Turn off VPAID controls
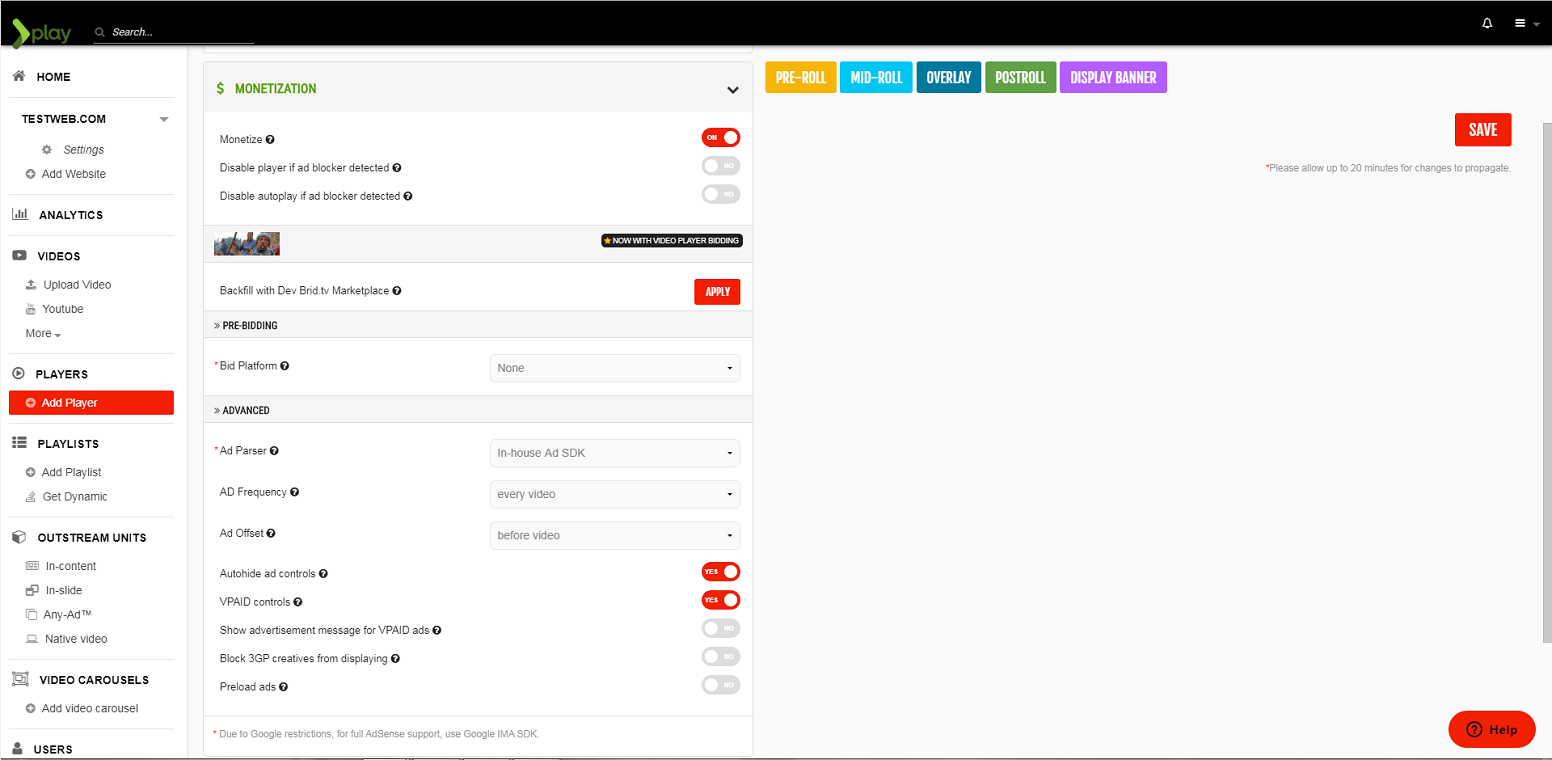 point(721,599)
